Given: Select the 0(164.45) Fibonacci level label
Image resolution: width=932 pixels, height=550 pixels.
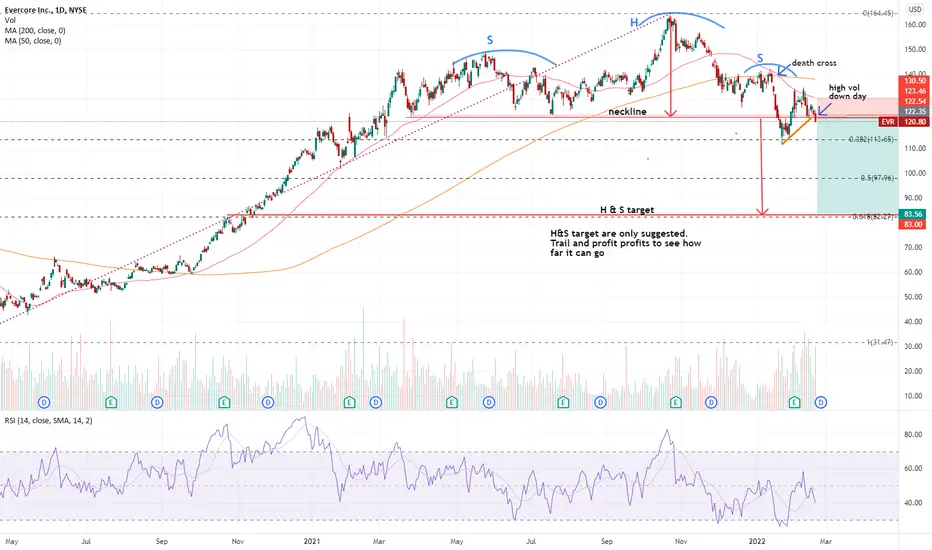Looking at the screenshot, I should [x=879, y=13].
